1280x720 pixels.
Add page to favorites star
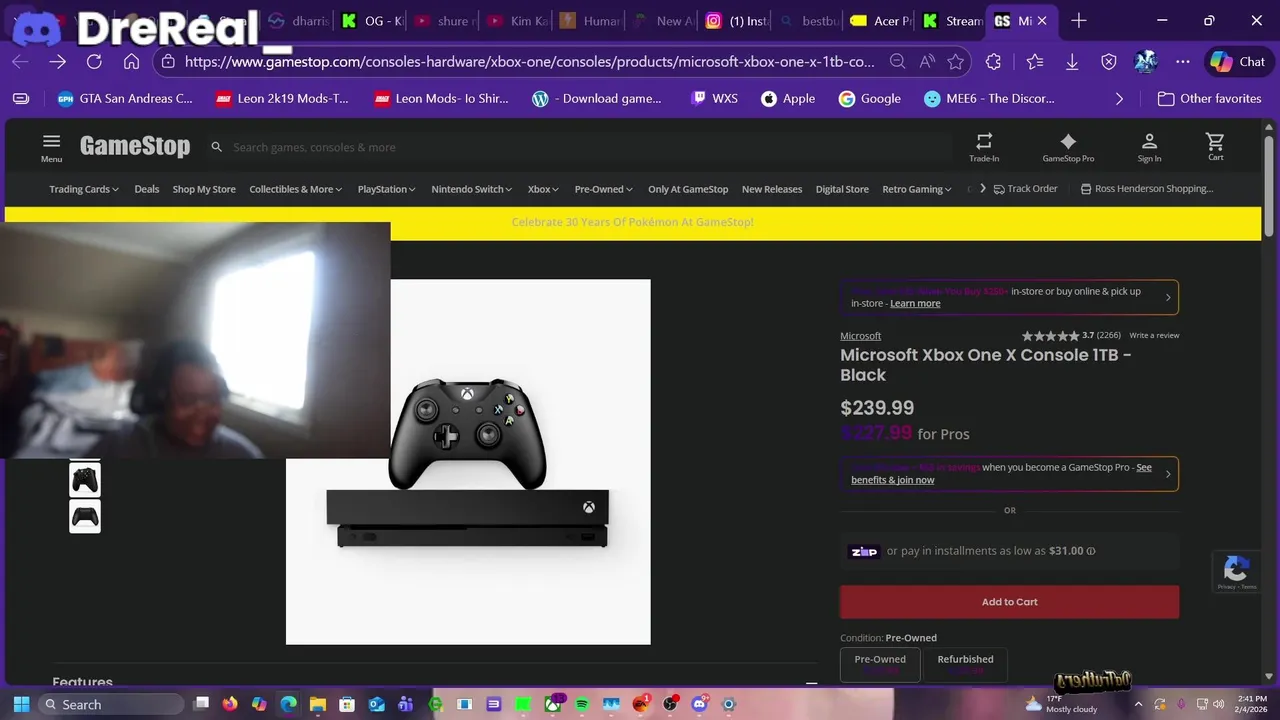(956, 62)
